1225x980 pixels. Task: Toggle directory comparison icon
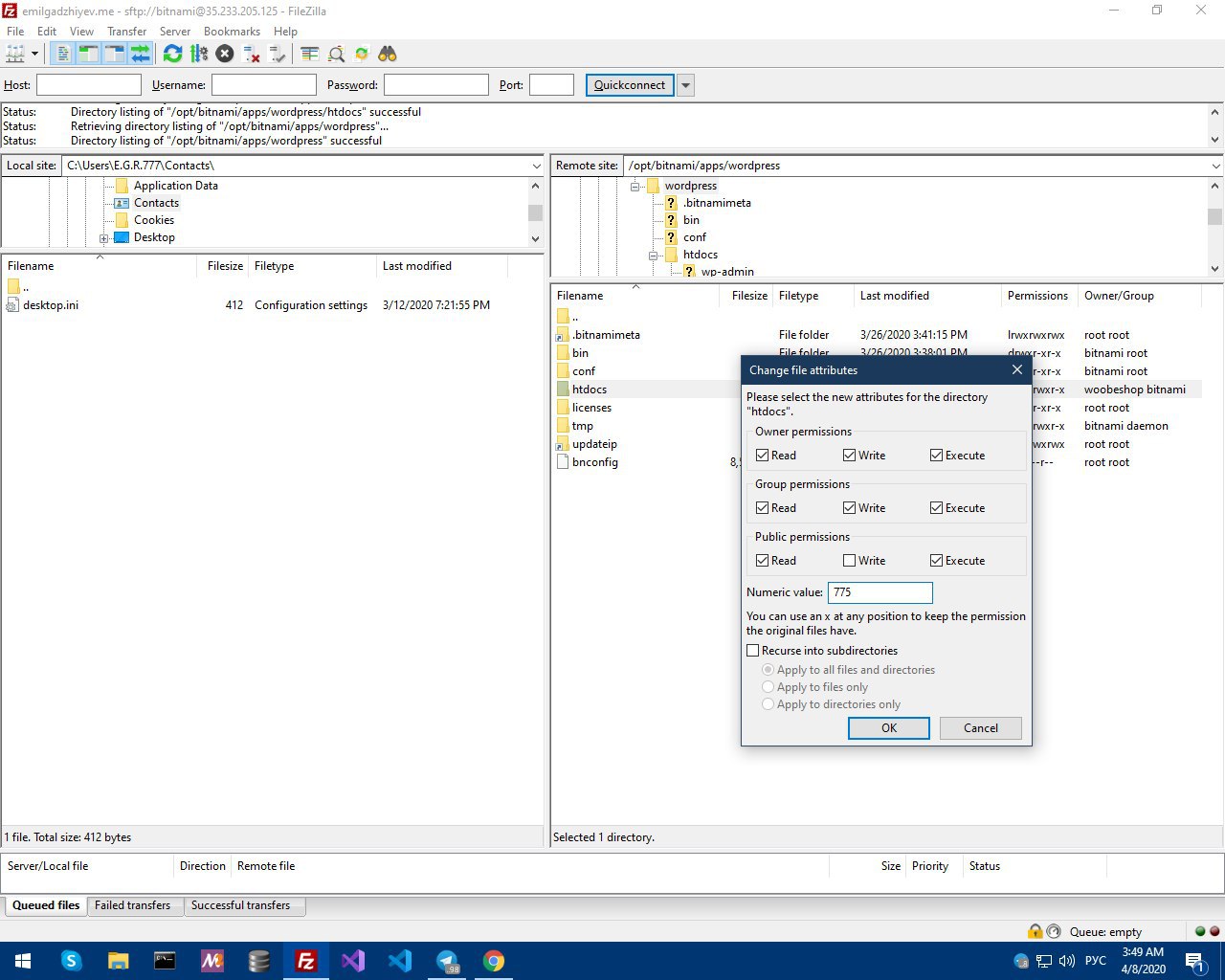pyautogui.click(x=336, y=54)
